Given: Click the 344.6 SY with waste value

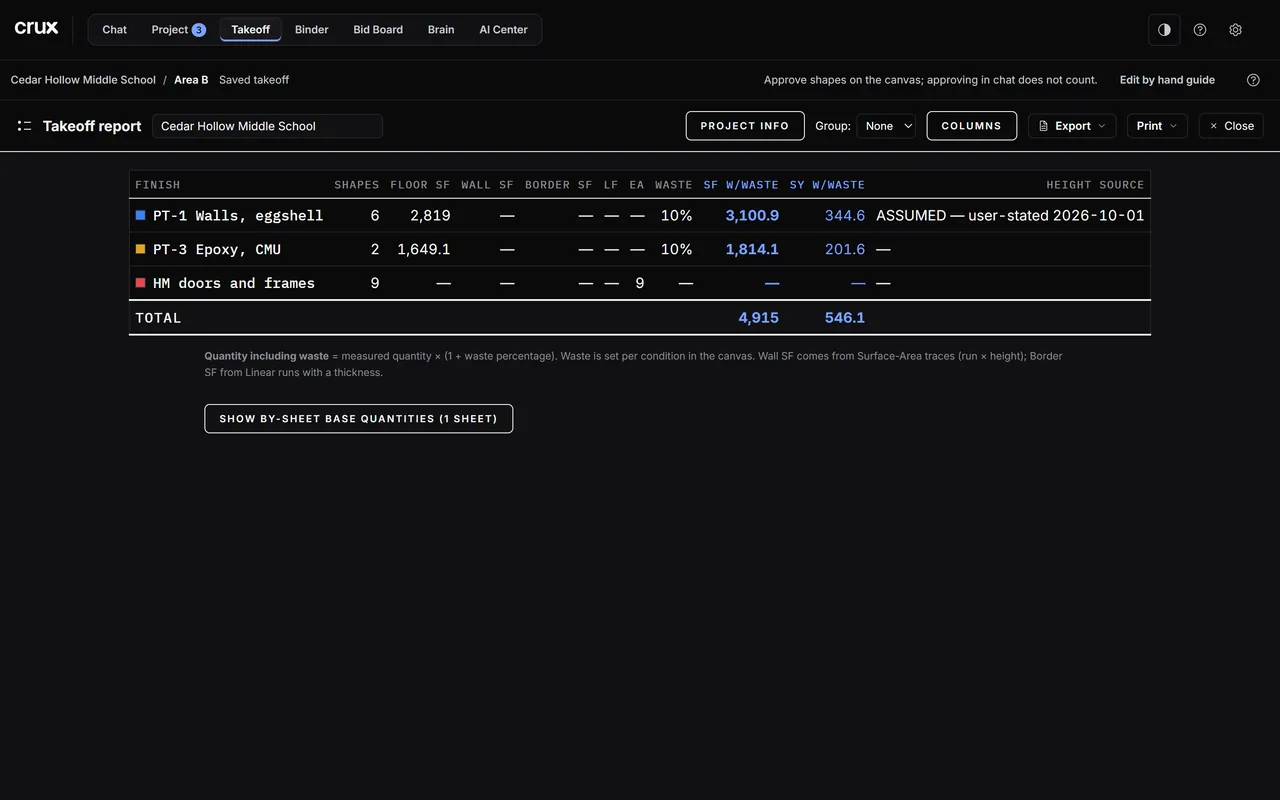Looking at the screenshot, I should point(845,215).
